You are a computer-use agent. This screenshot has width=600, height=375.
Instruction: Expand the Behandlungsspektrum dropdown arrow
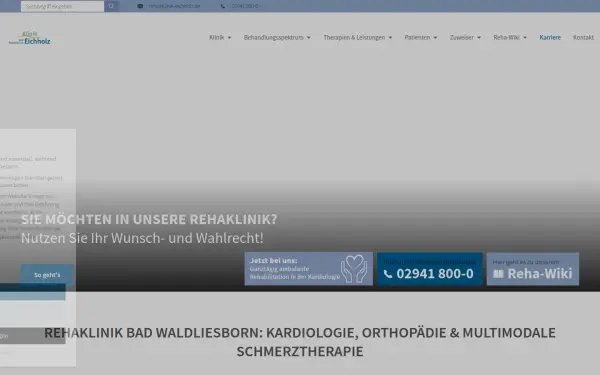click(308, 38)
